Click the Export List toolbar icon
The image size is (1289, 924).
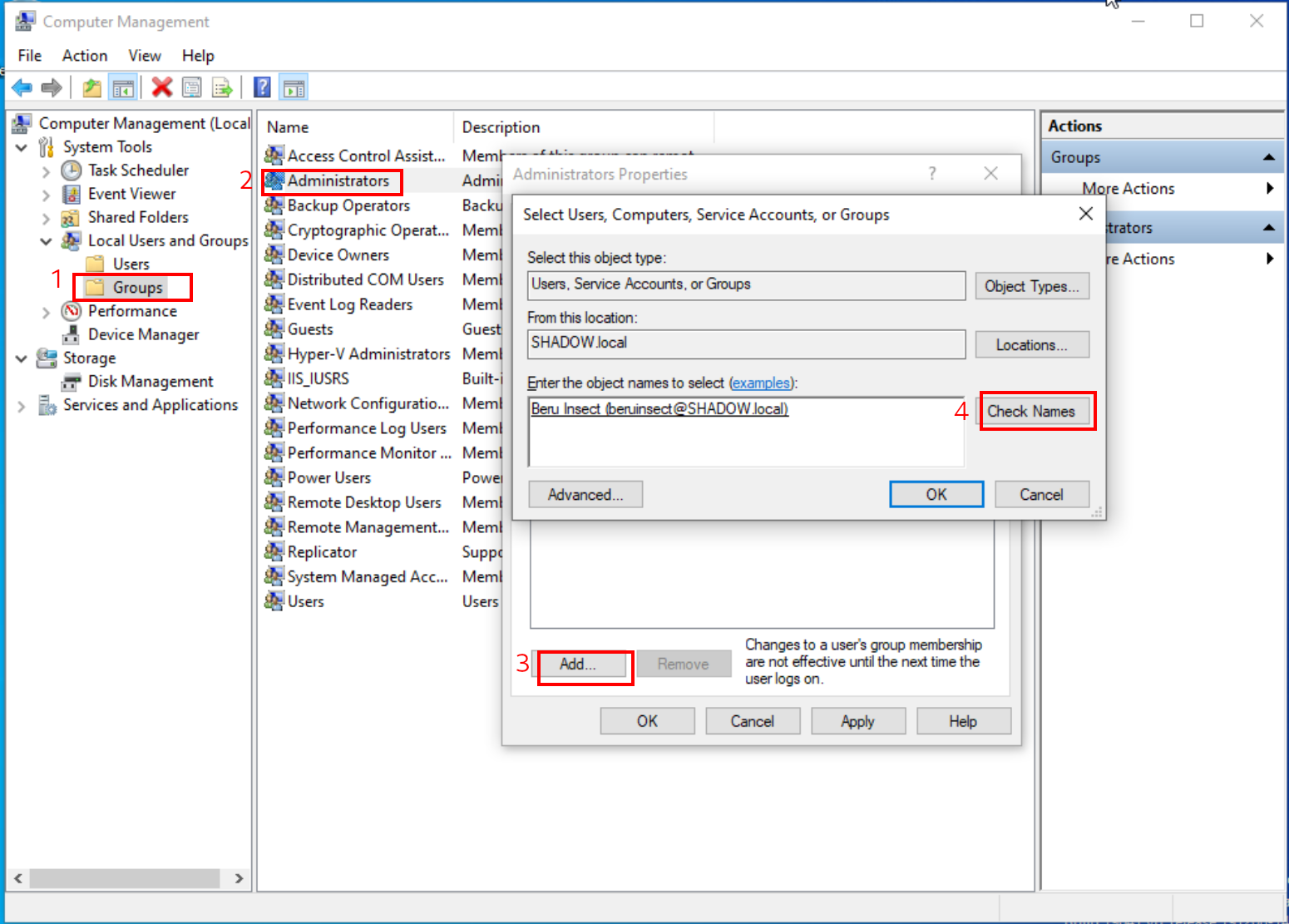tap(222, 87)
